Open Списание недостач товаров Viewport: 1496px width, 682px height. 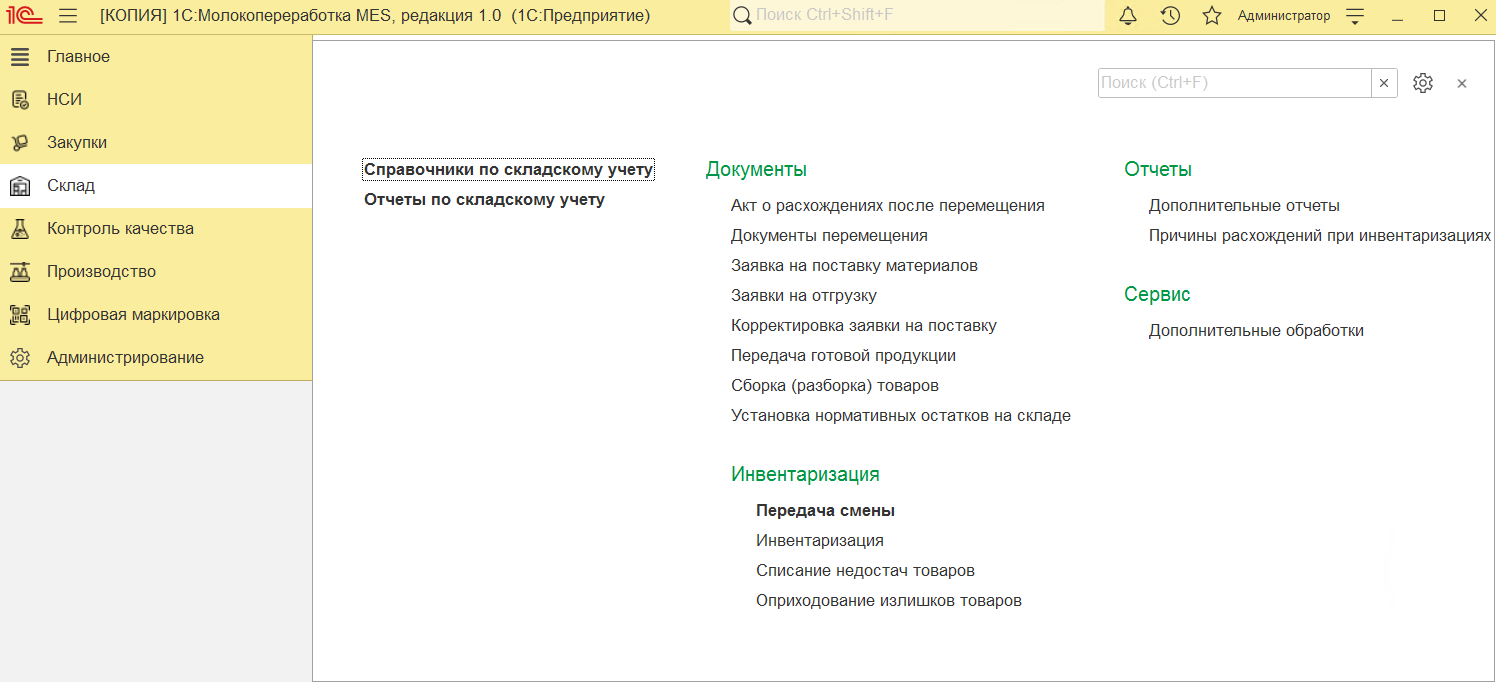click(865, 570)
